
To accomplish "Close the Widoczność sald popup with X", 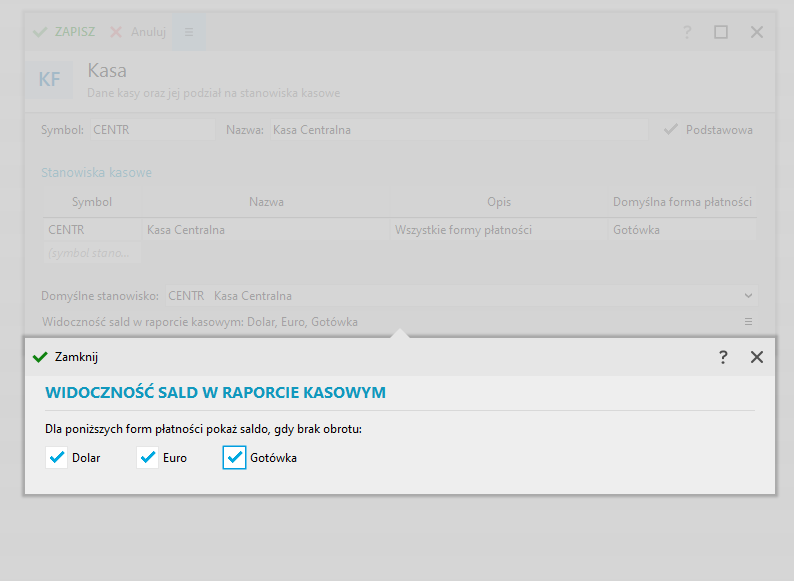I will pos(757,357).
